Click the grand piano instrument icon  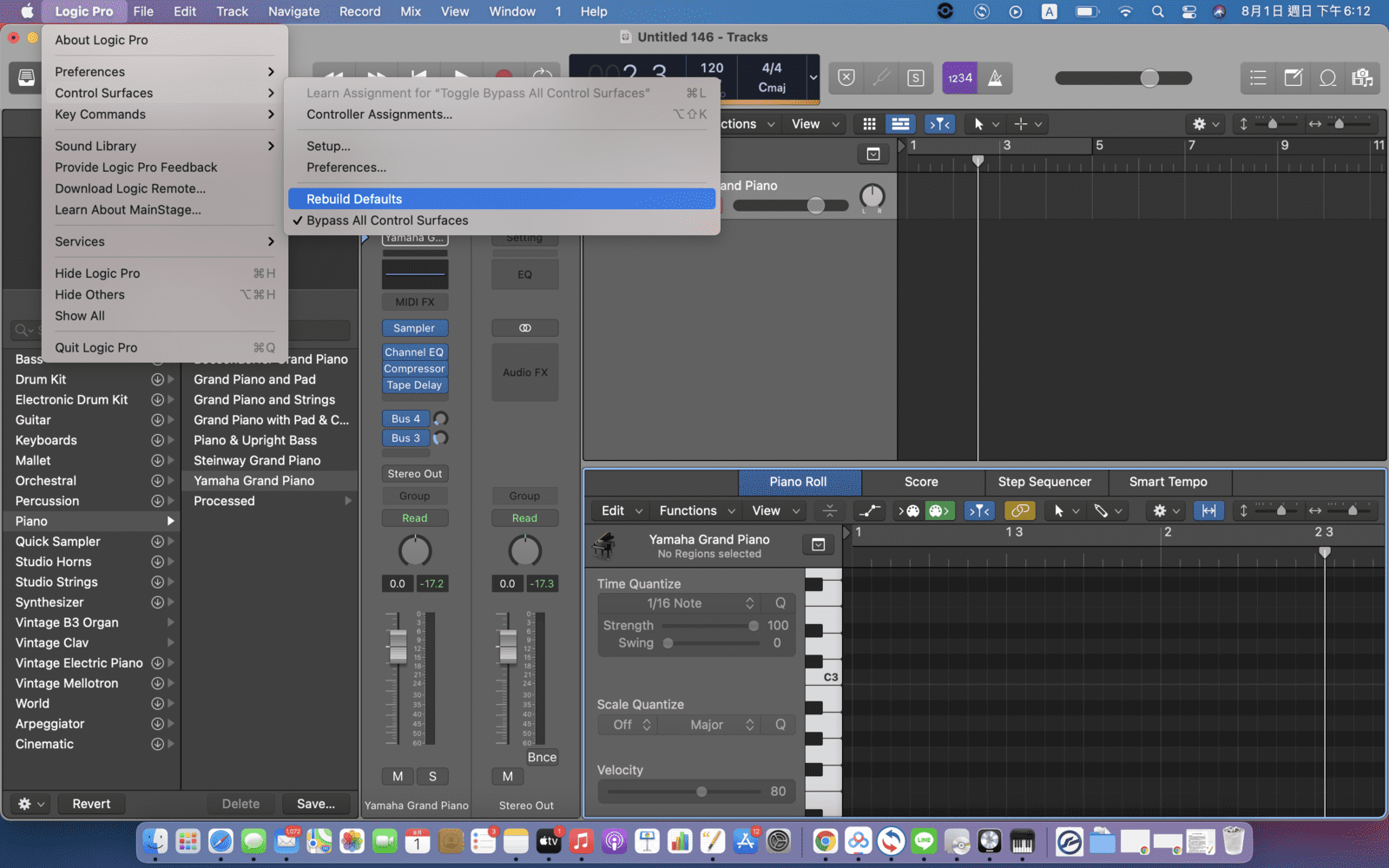tap(604, 545)
